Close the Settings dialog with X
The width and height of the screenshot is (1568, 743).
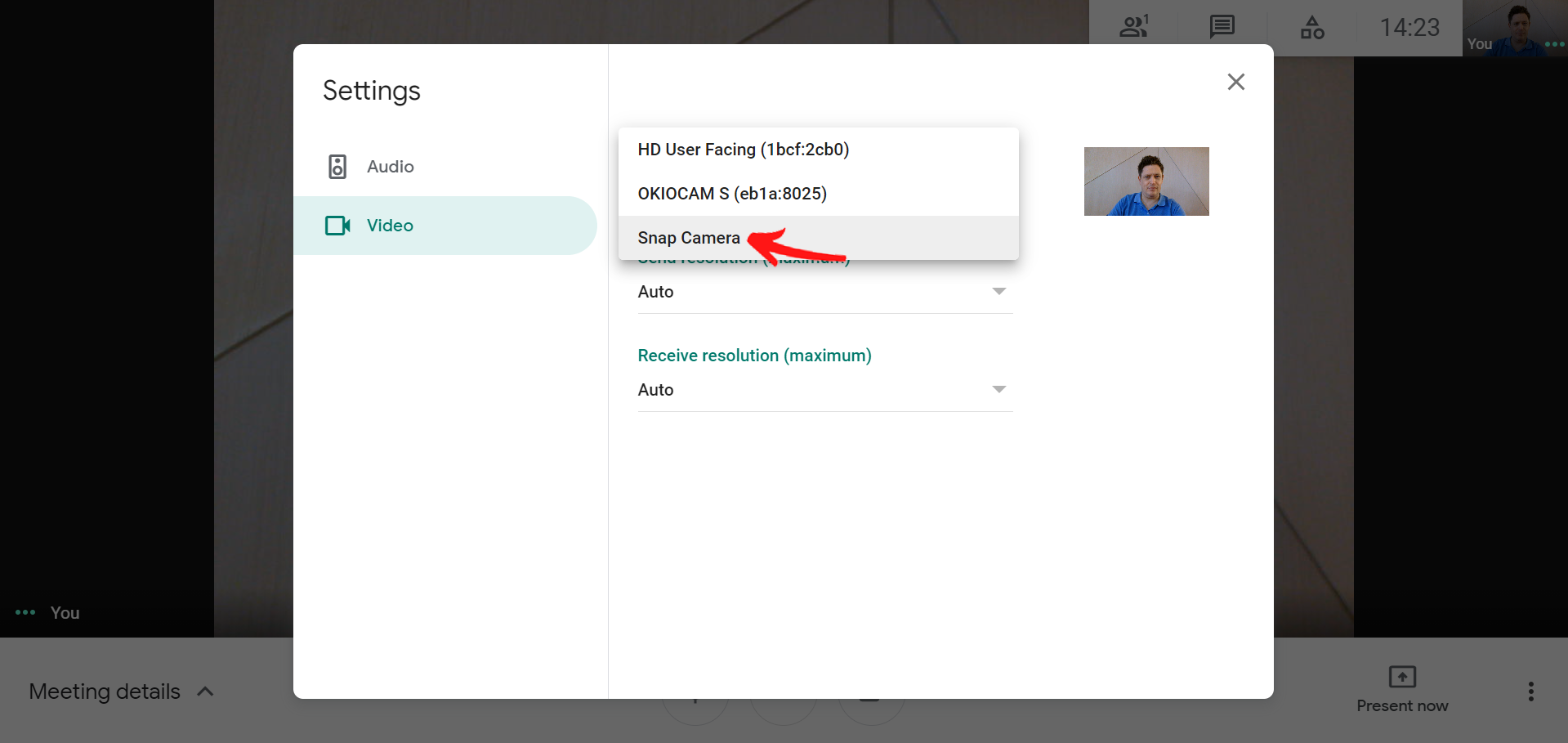pyautogui.click(x=1235, y=82)
